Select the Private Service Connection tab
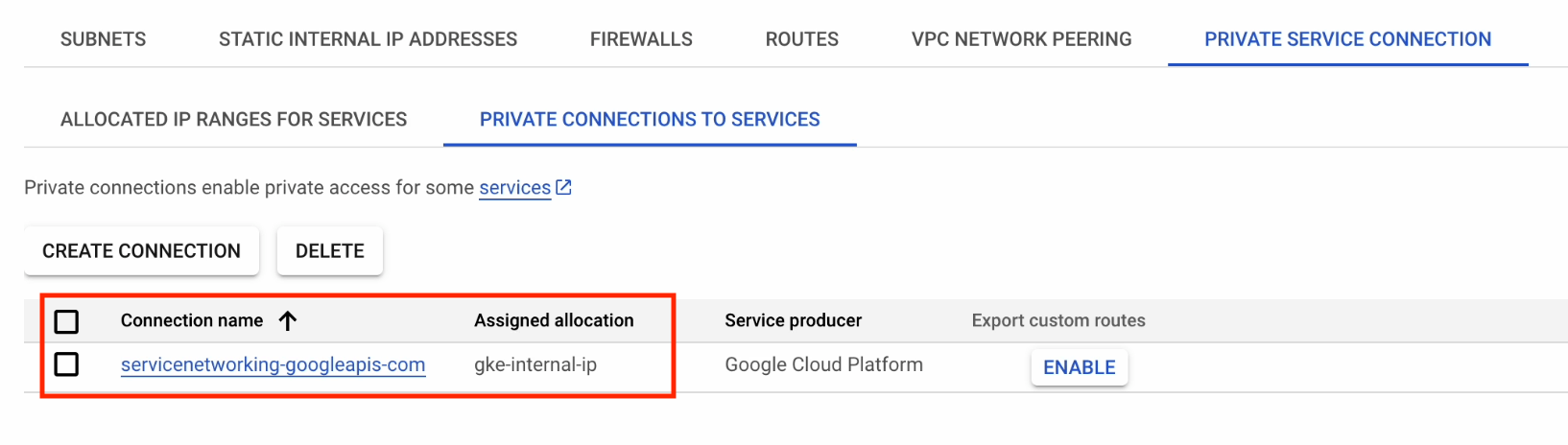The image size is (1568, 445). [1347, 39]
